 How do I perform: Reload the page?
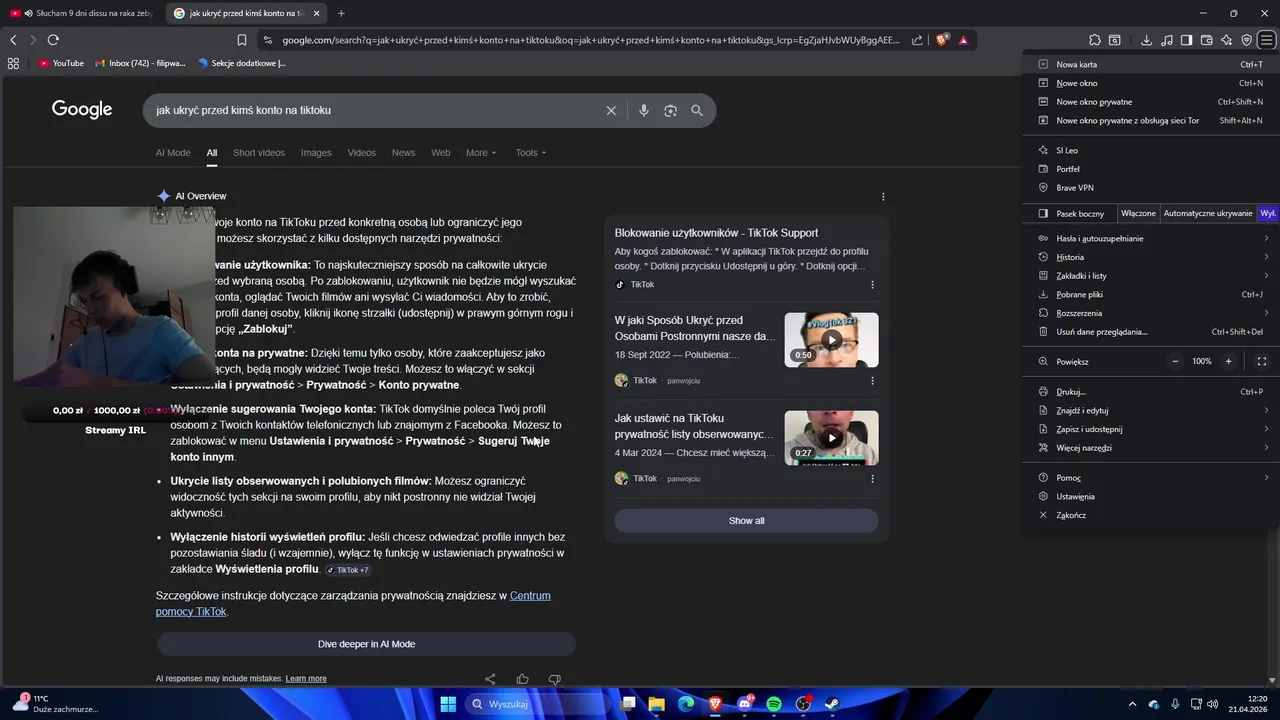click(53, 40)
